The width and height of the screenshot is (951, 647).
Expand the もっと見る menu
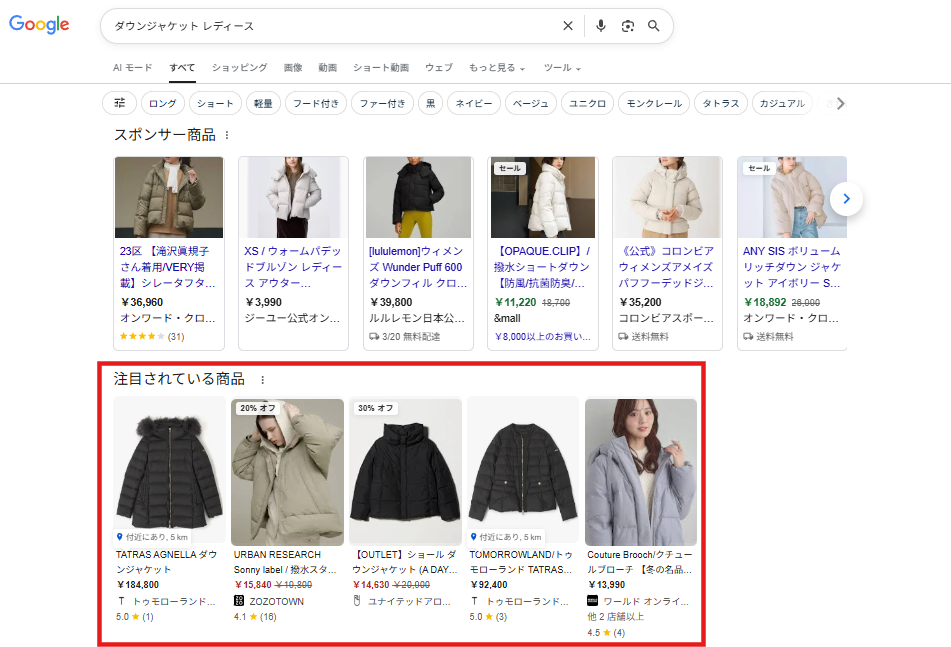[491, 67]
